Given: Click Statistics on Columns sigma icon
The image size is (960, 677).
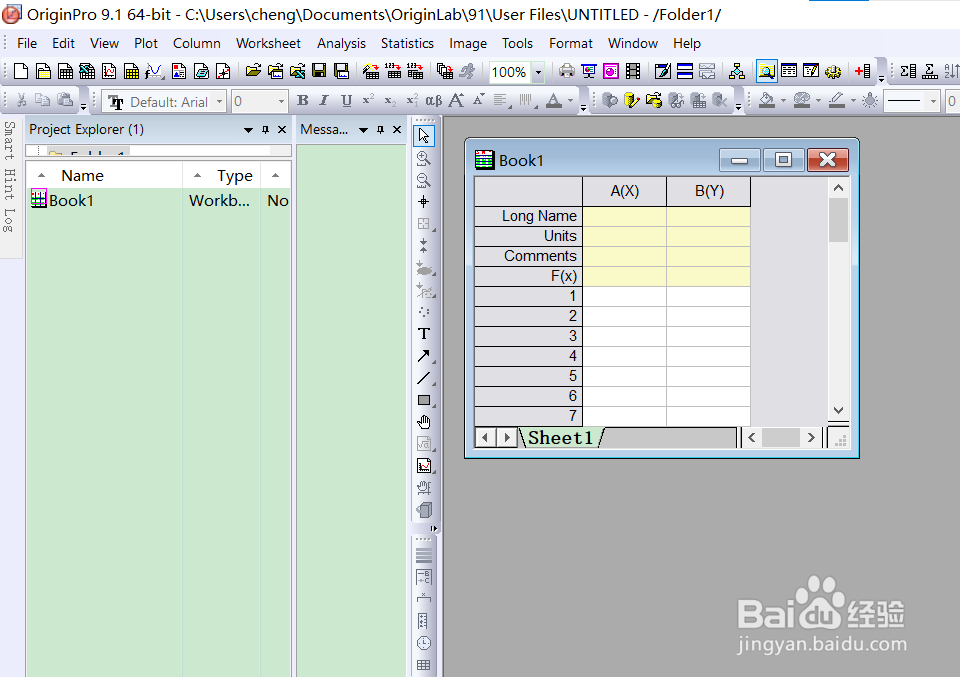Looking at the screenshot, I should pyautogui.click(x=908, y=72).
